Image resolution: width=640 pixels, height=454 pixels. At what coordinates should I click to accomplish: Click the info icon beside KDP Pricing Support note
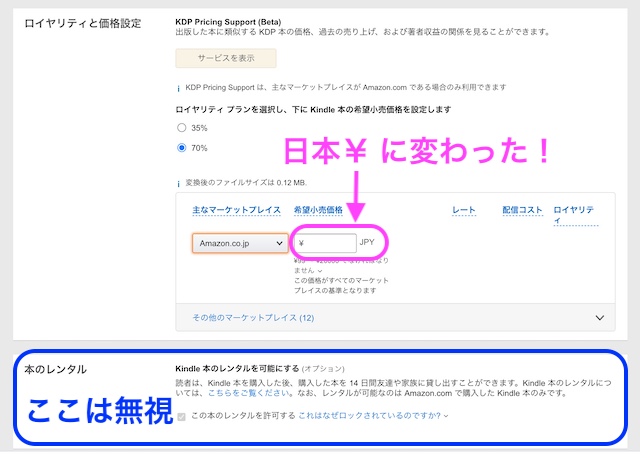[179, 88]
